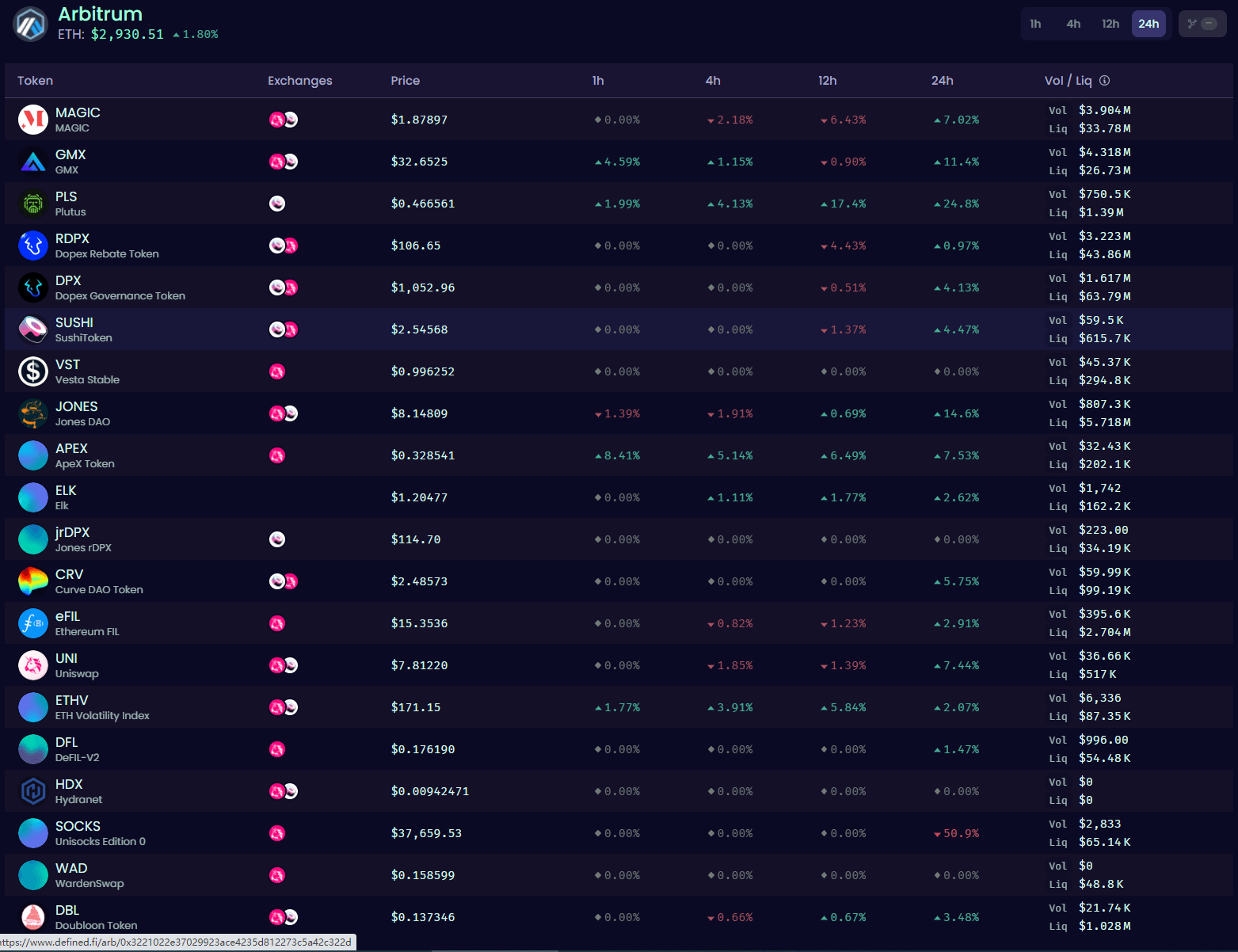Click the exchange icon in SOCKS row
The width and height of the screenshot is (1238, 952).
(x=277, y=833)
